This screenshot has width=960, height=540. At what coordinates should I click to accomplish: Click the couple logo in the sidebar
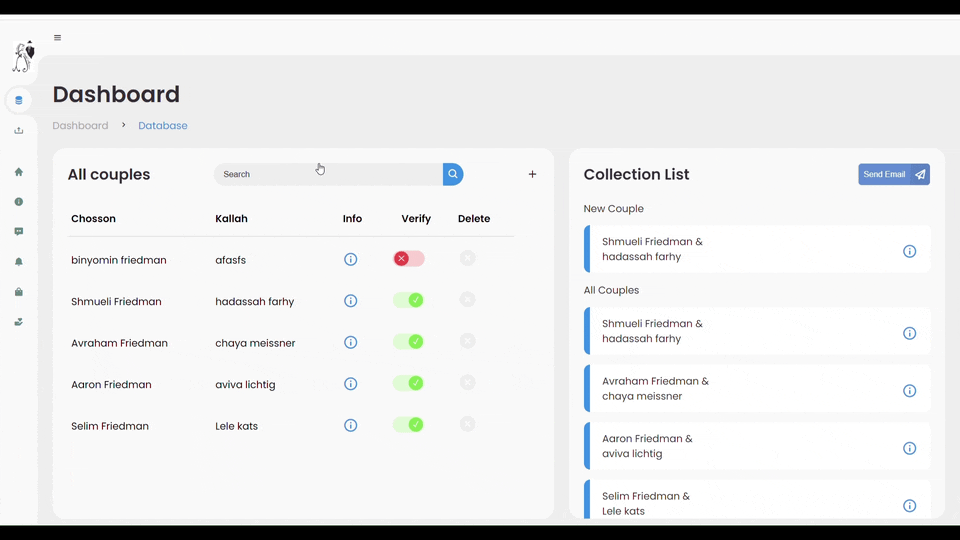coord(24,57)
